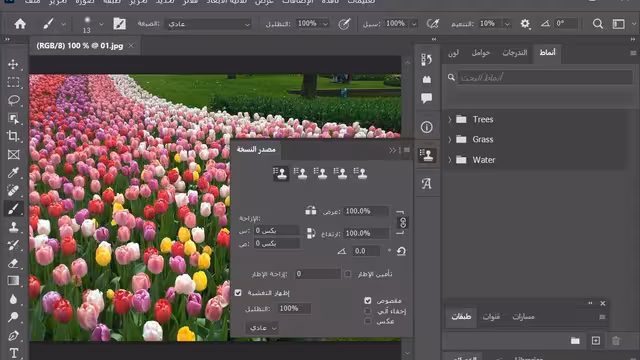The width and height of the screenshot is (640, 360).
Task: Enable airbrush-style build-up icon
Action: pos(433,24)
